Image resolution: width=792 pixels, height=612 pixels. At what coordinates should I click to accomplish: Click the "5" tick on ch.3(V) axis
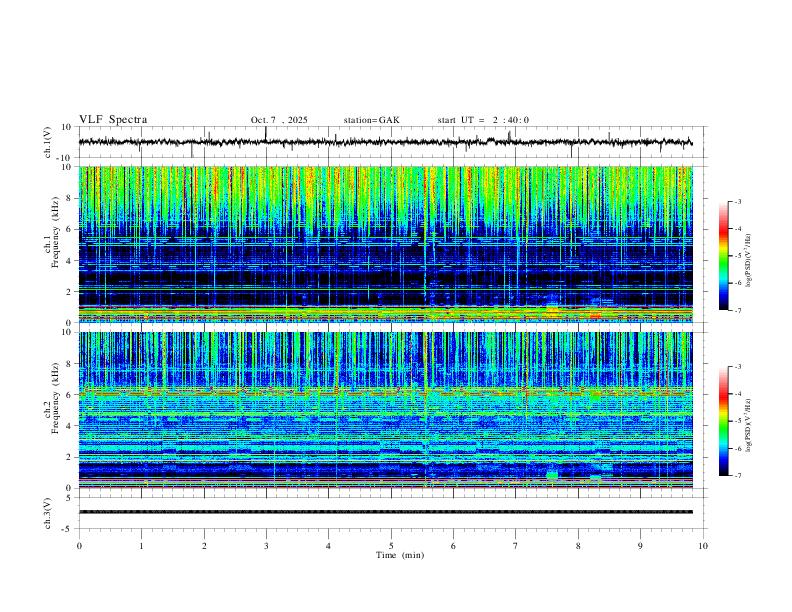pos(70,497)
